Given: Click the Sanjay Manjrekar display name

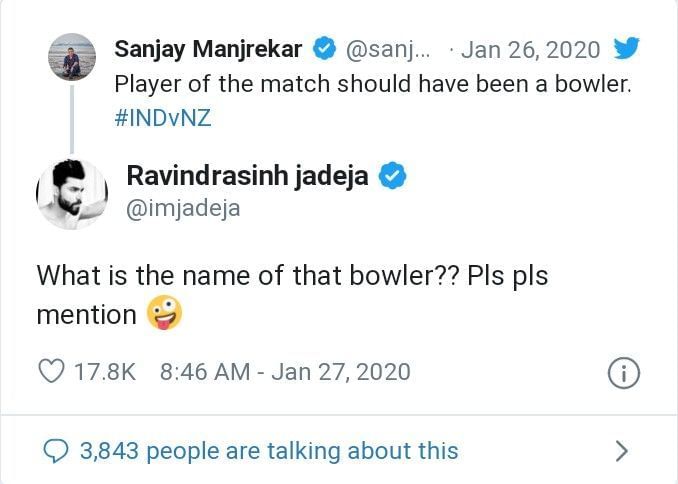Looking at the screenshot, I should pos(208,48).
